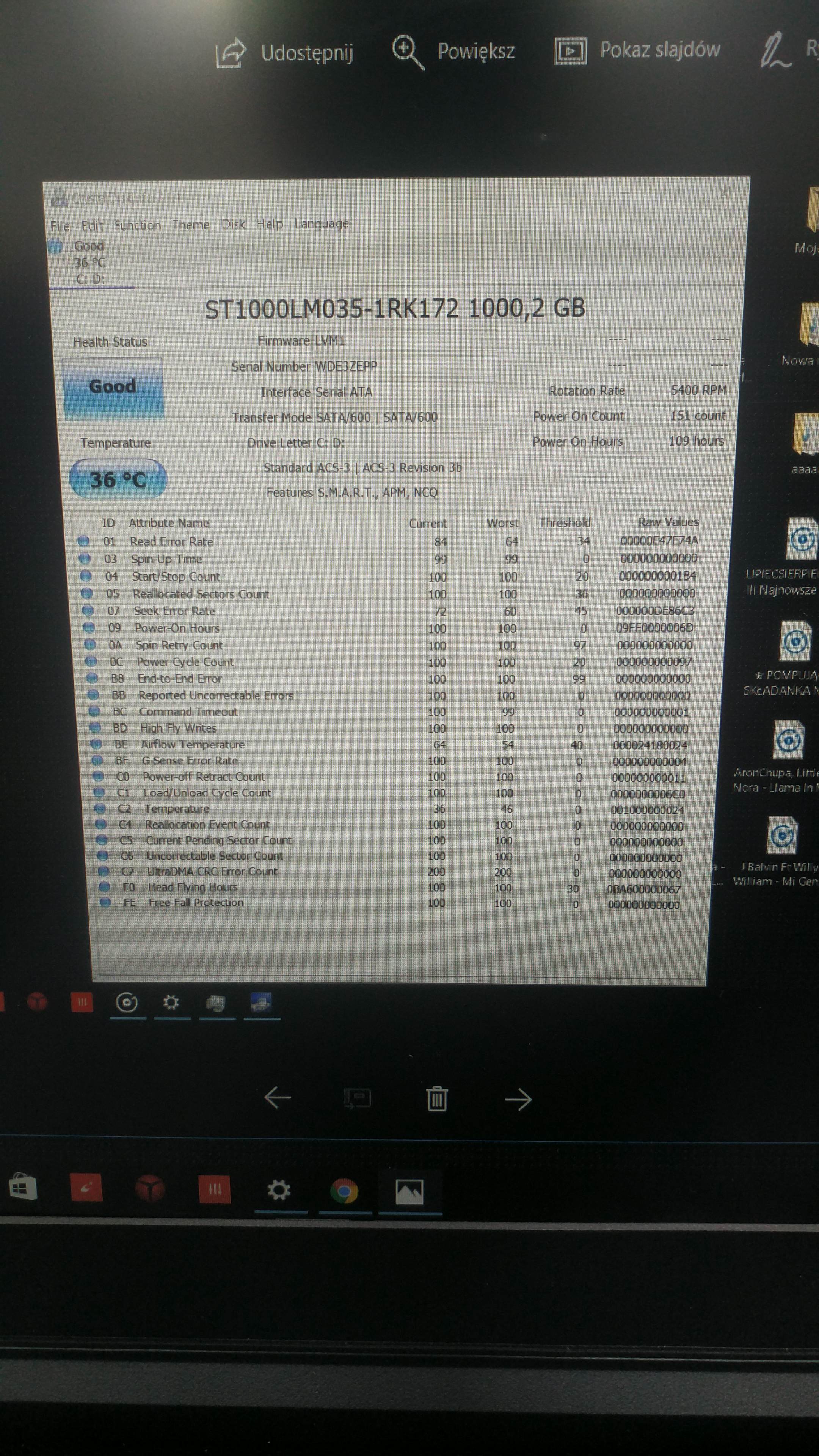Close the CrystalDiskInfo window

[x=724, y=193]
